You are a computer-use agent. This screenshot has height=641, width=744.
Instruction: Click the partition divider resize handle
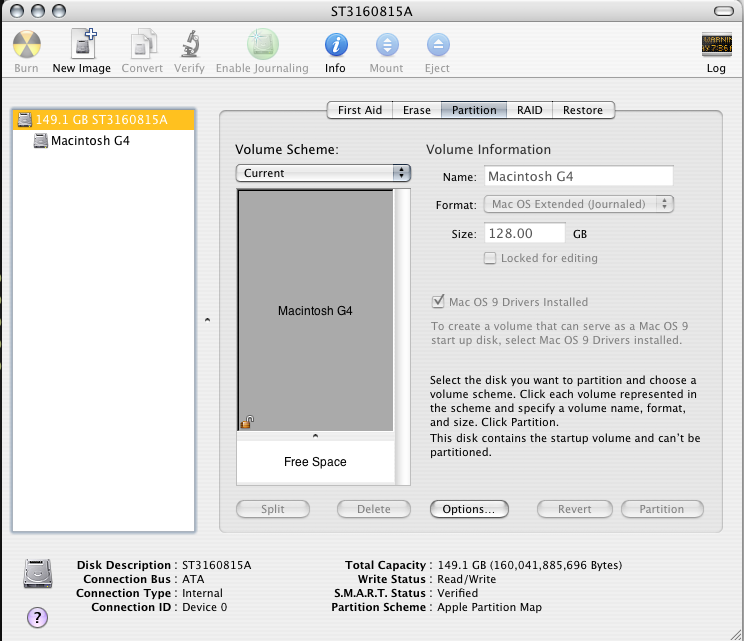coord(315,436)
